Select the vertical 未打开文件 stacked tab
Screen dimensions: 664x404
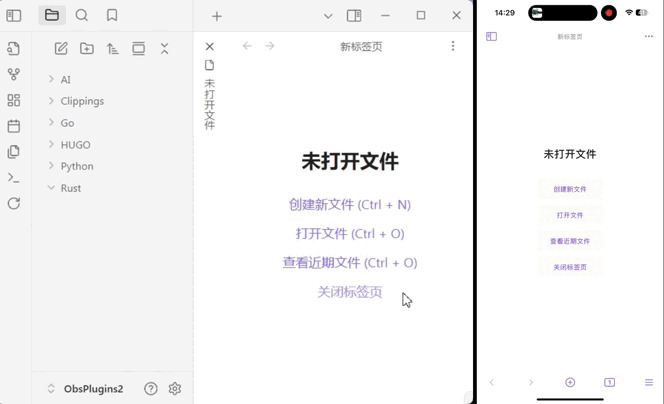210,104
